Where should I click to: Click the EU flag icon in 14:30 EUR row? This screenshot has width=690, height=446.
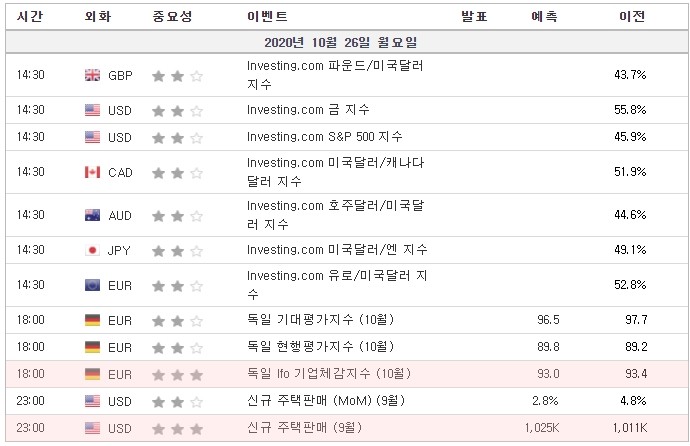coord(92,285)
